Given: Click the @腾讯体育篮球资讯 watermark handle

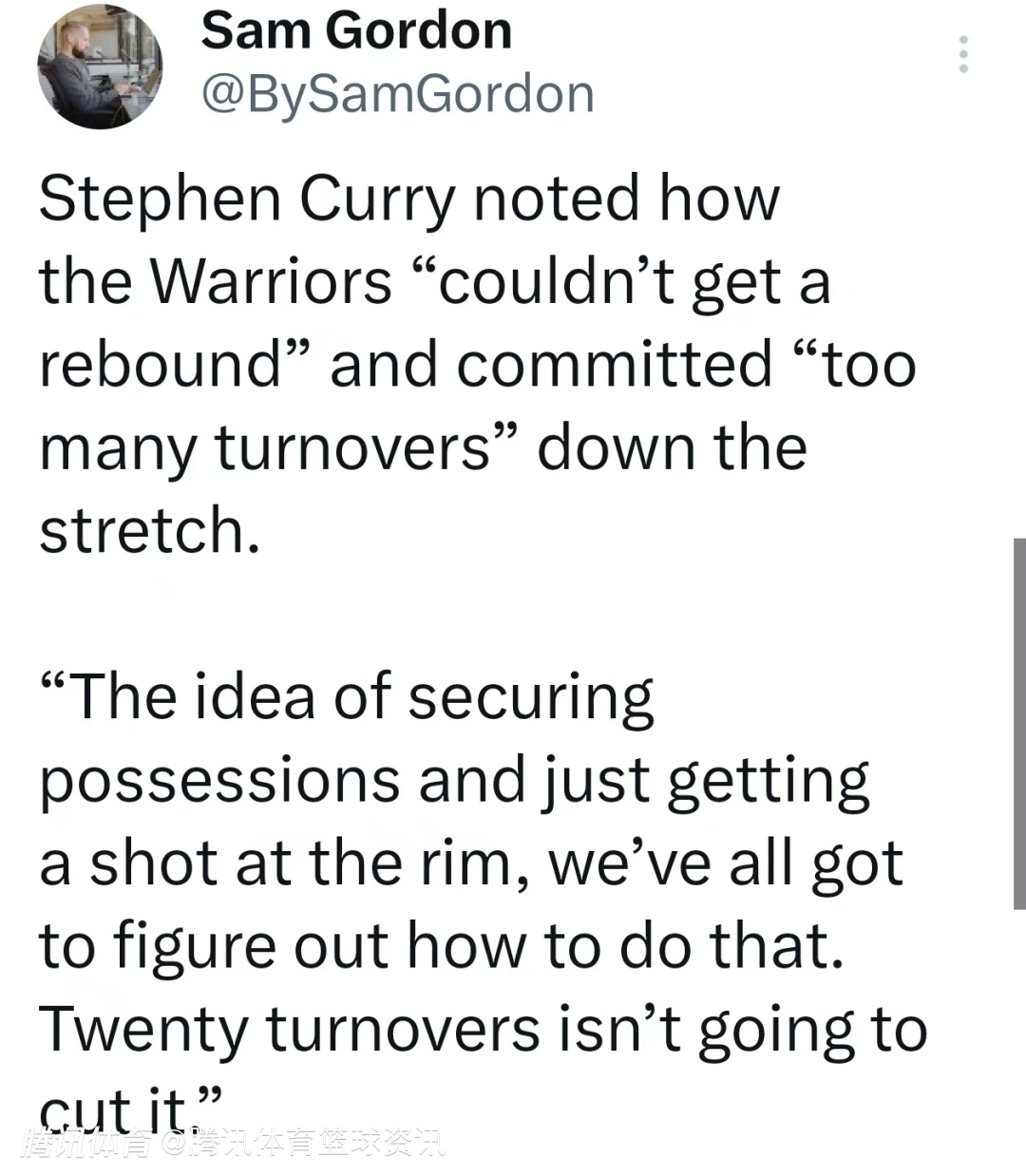Looking at the screenshot, I should [304, 1144].
